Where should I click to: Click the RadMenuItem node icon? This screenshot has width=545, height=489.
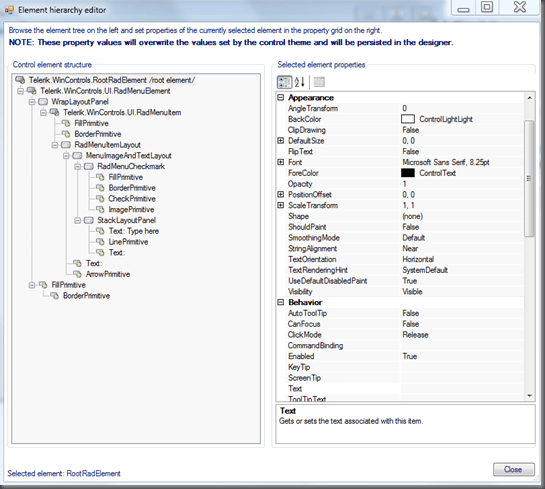pyautogui.click(x=55, y=112)
